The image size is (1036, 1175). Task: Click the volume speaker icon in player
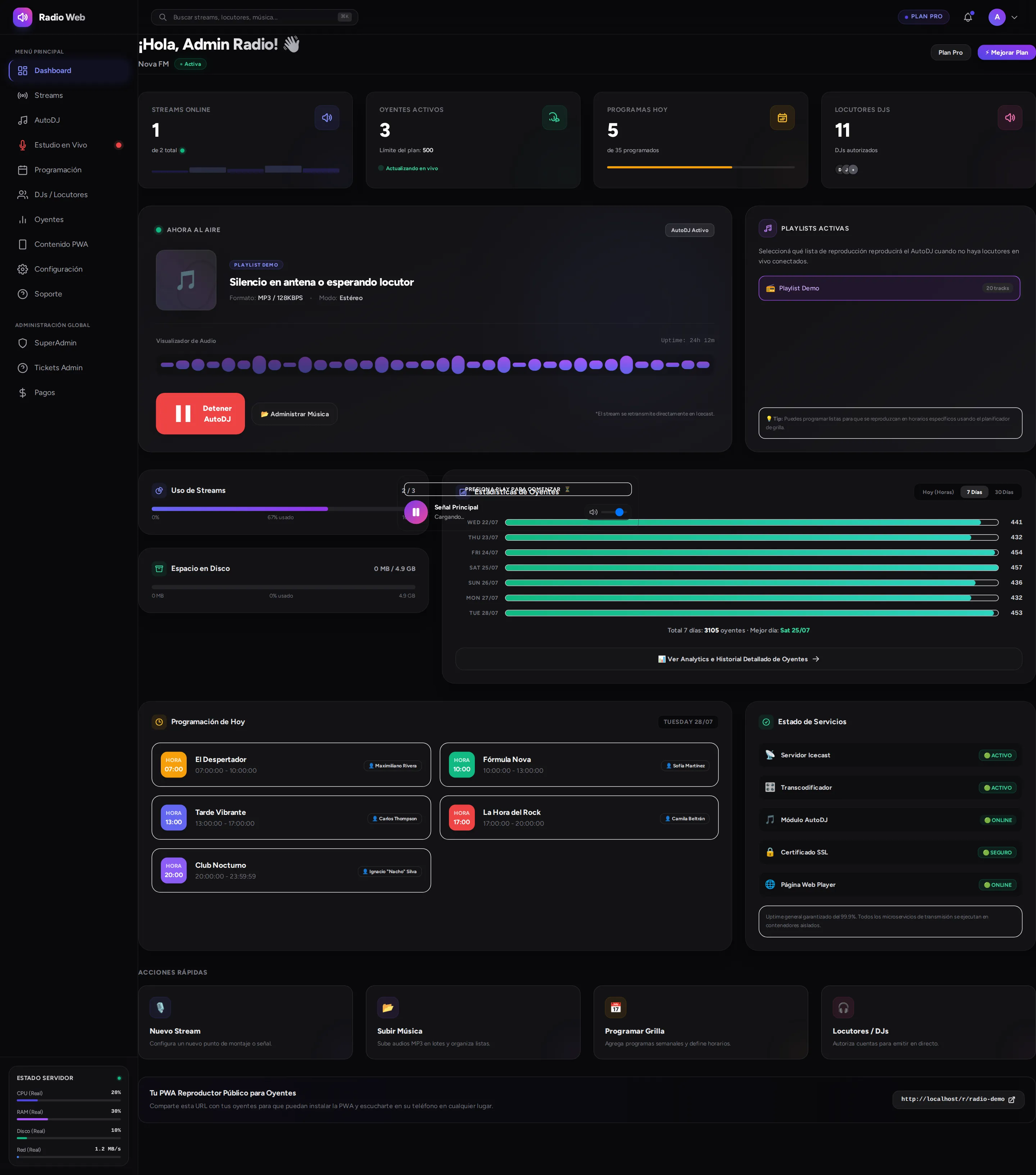click(593, 512)
